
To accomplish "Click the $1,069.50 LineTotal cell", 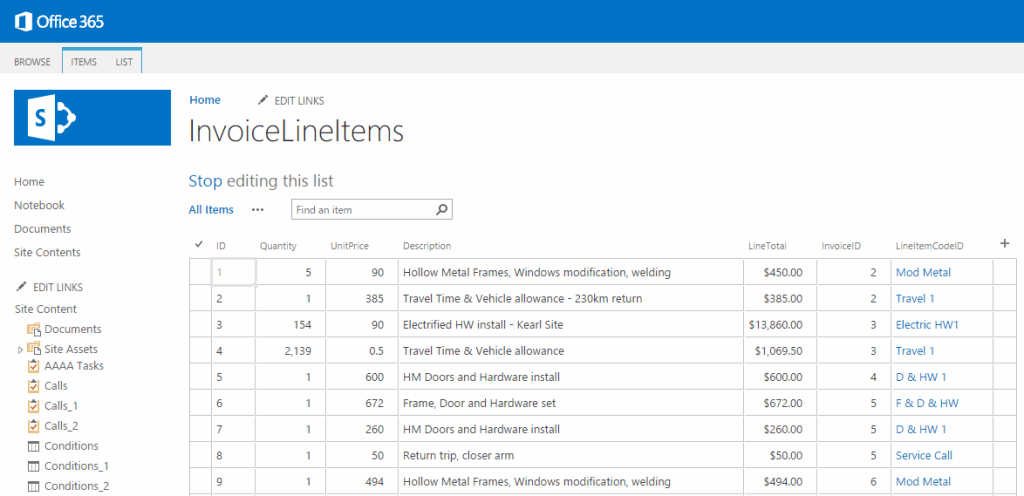I will pos(780,350).
